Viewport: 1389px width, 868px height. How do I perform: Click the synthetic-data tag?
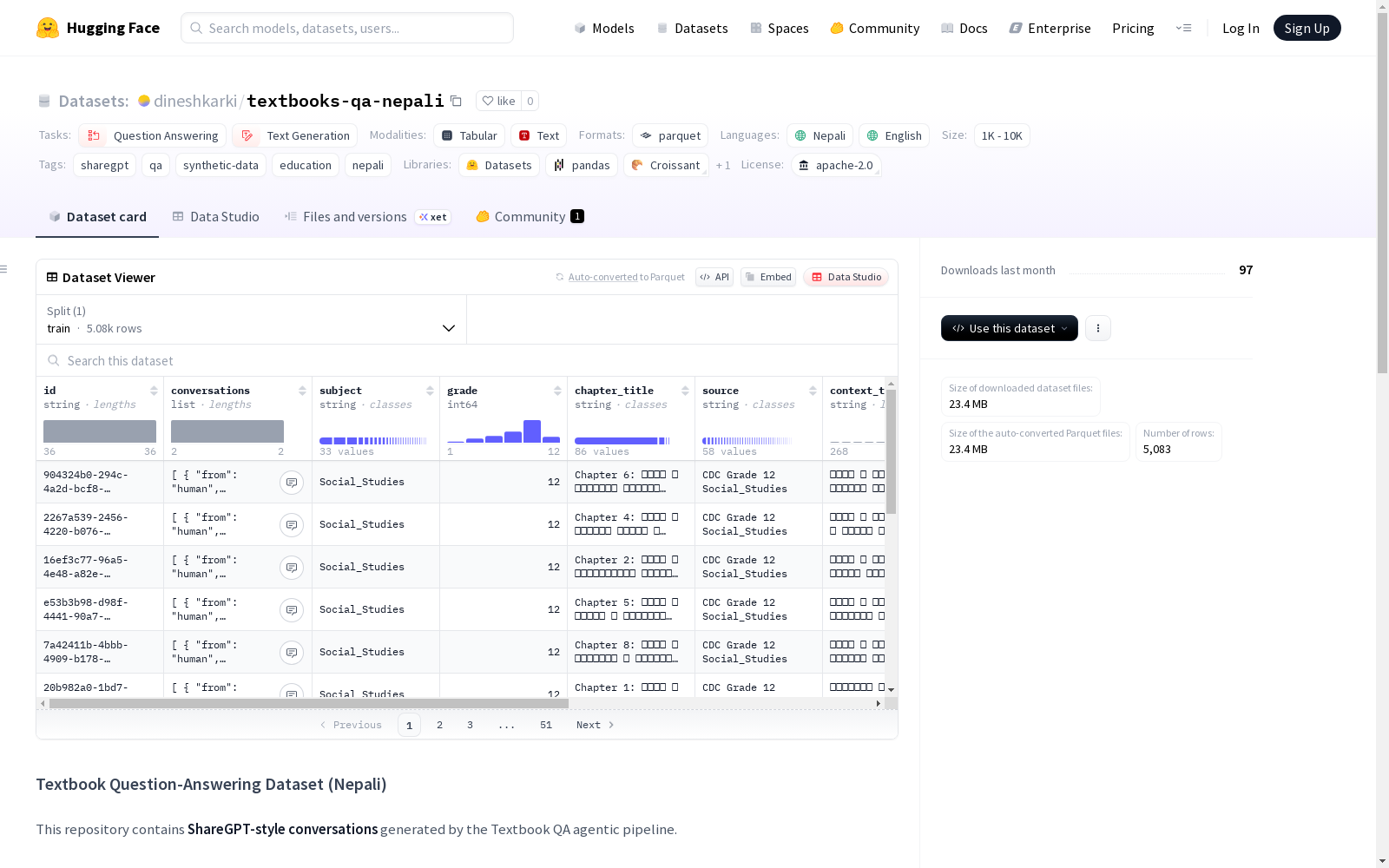[x=221, y=165]
